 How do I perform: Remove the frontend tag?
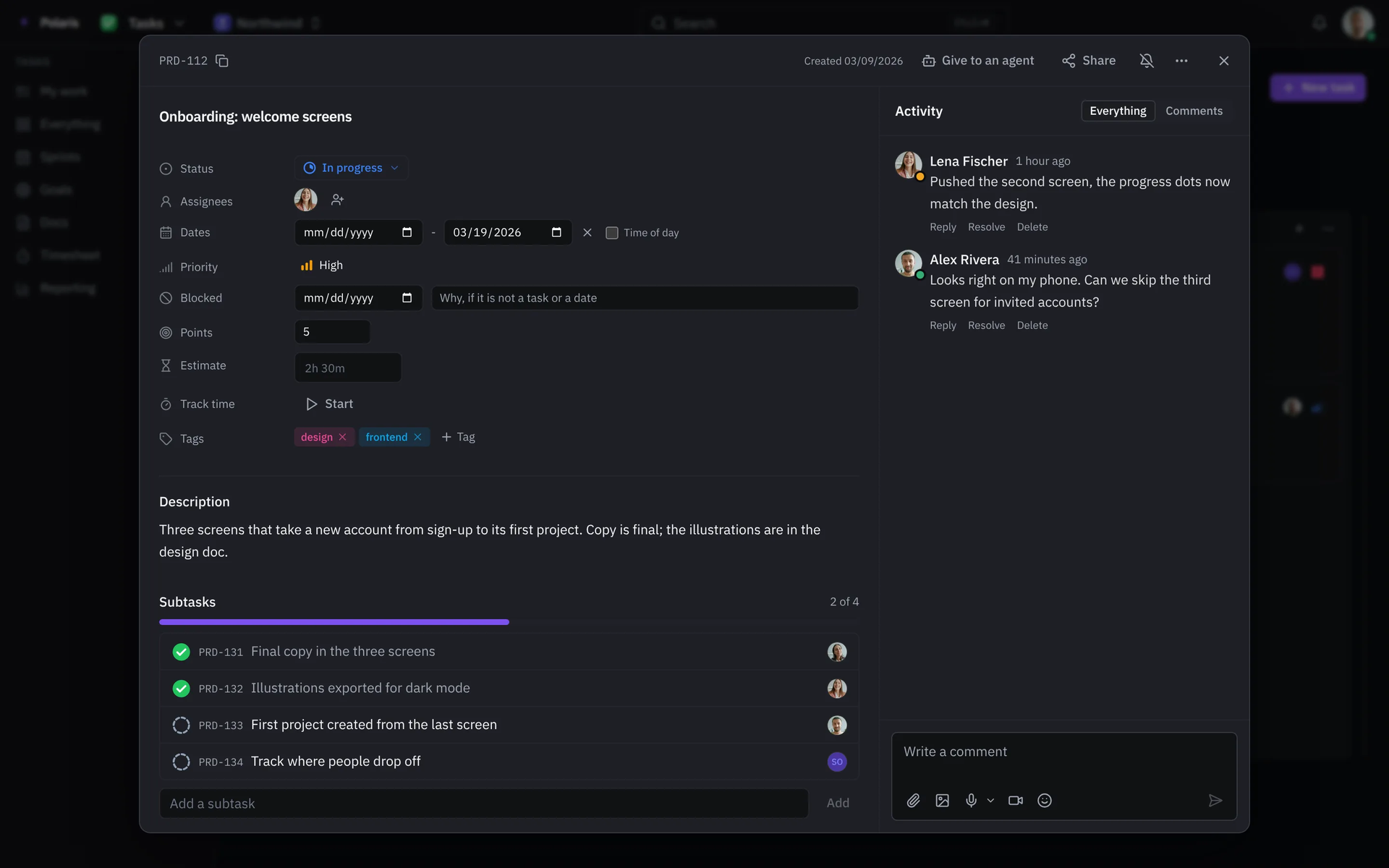click(417, 437)
